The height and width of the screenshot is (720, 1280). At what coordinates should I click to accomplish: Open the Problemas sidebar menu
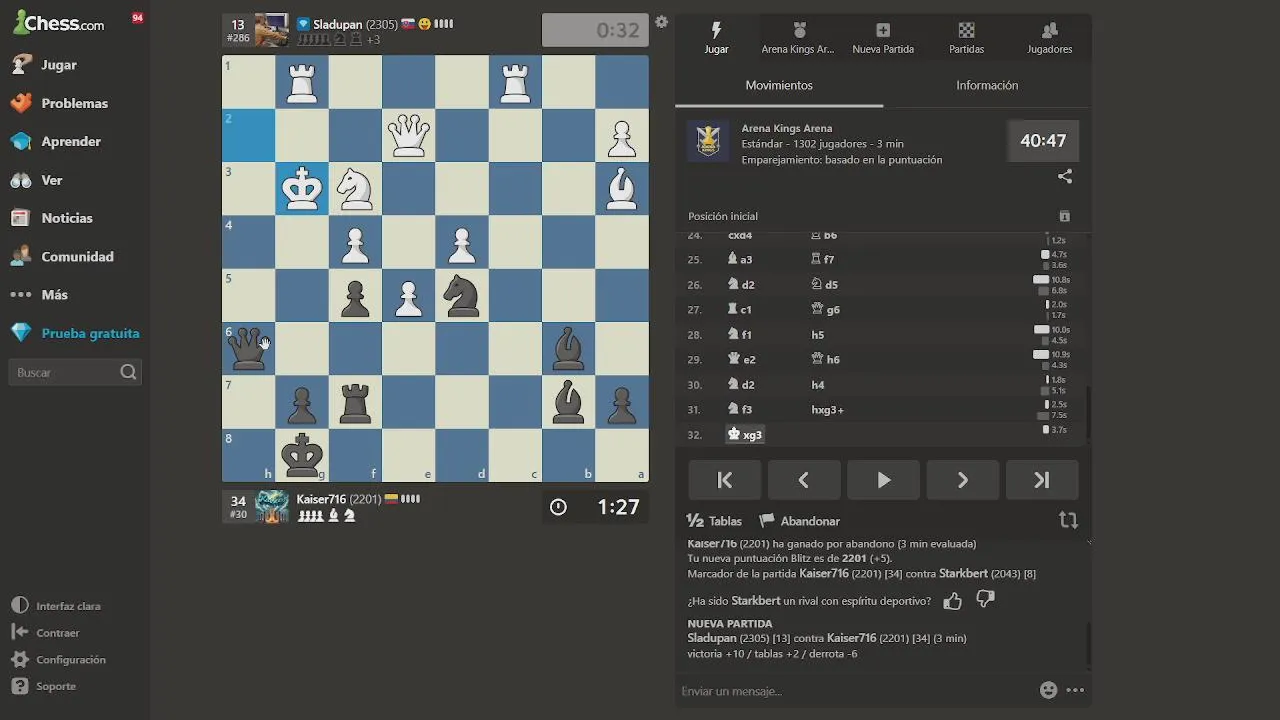[74, 103]
